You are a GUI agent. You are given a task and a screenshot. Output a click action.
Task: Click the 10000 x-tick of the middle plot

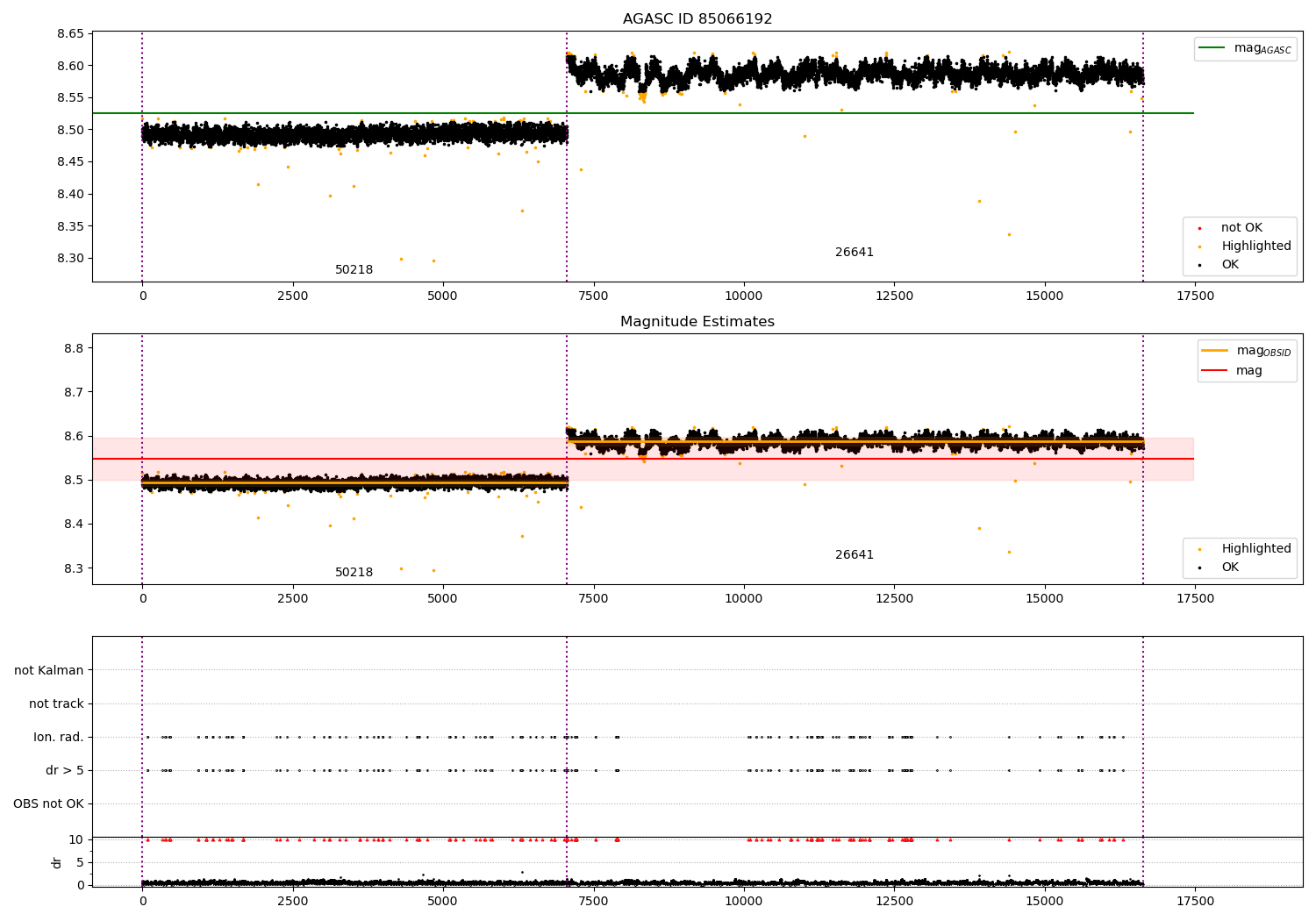point(744,599)
